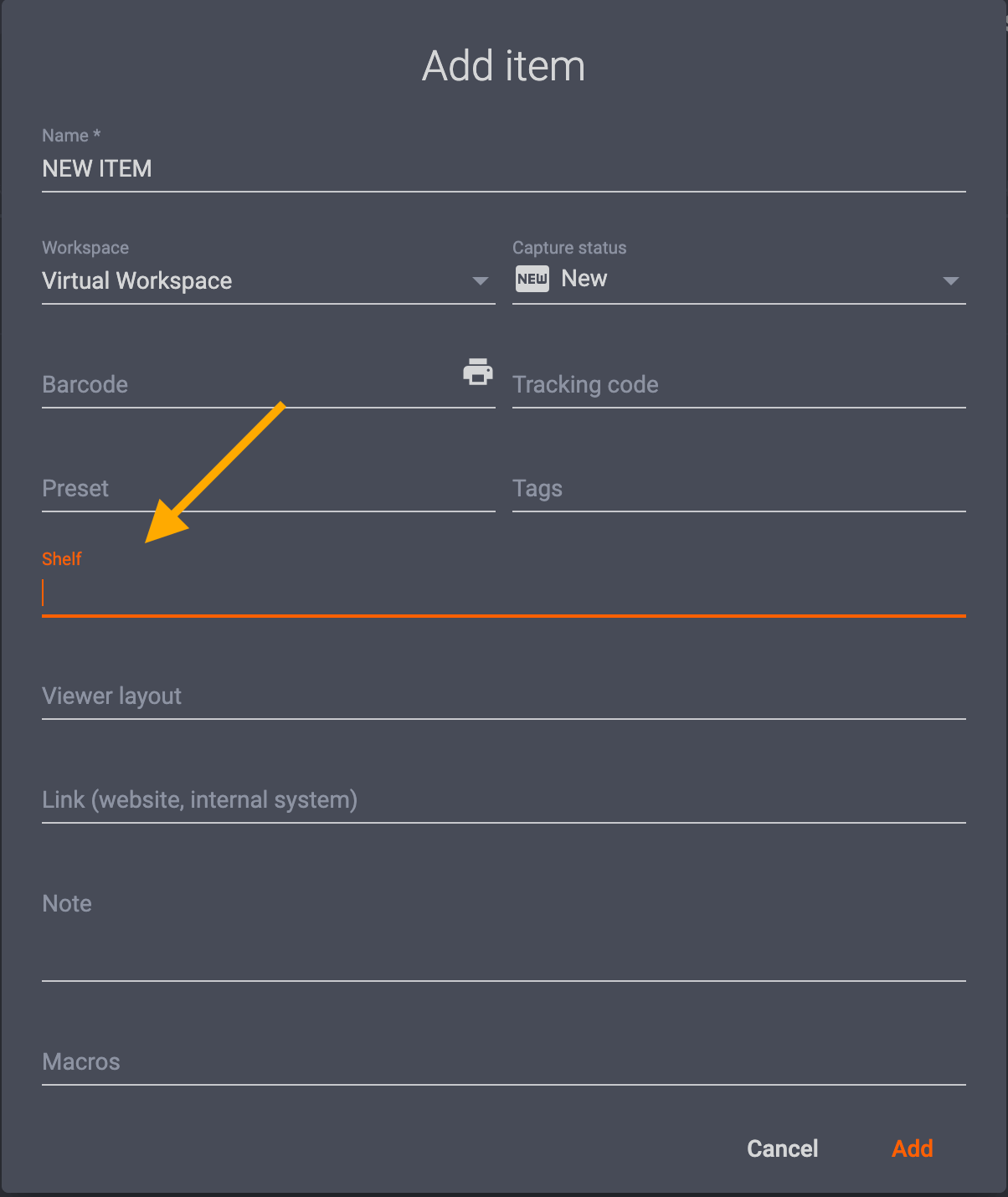
Task: Click the NEW capture status badge icon
Action: click(532, 279)
